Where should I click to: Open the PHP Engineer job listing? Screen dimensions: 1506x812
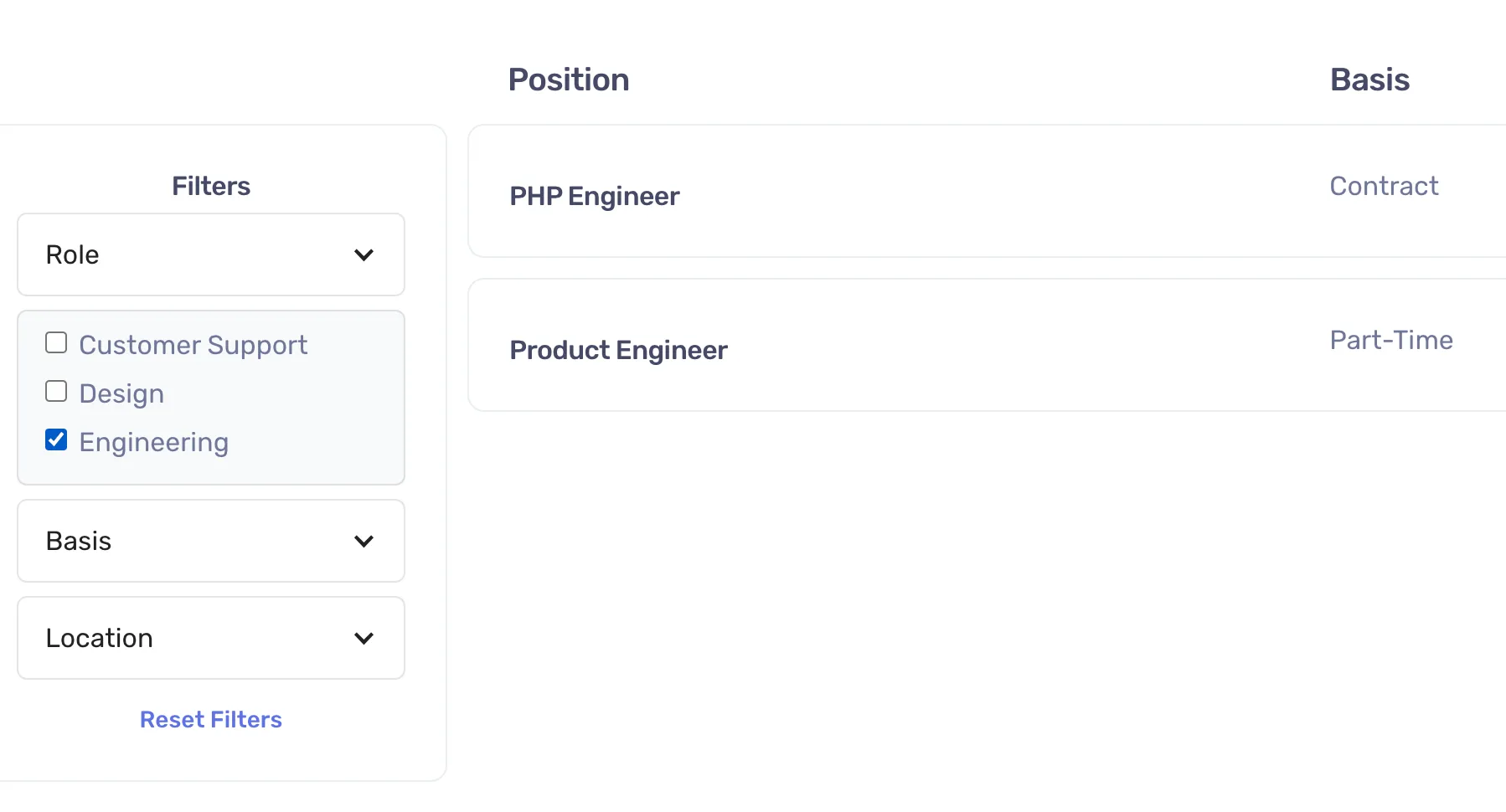point(595,196)
